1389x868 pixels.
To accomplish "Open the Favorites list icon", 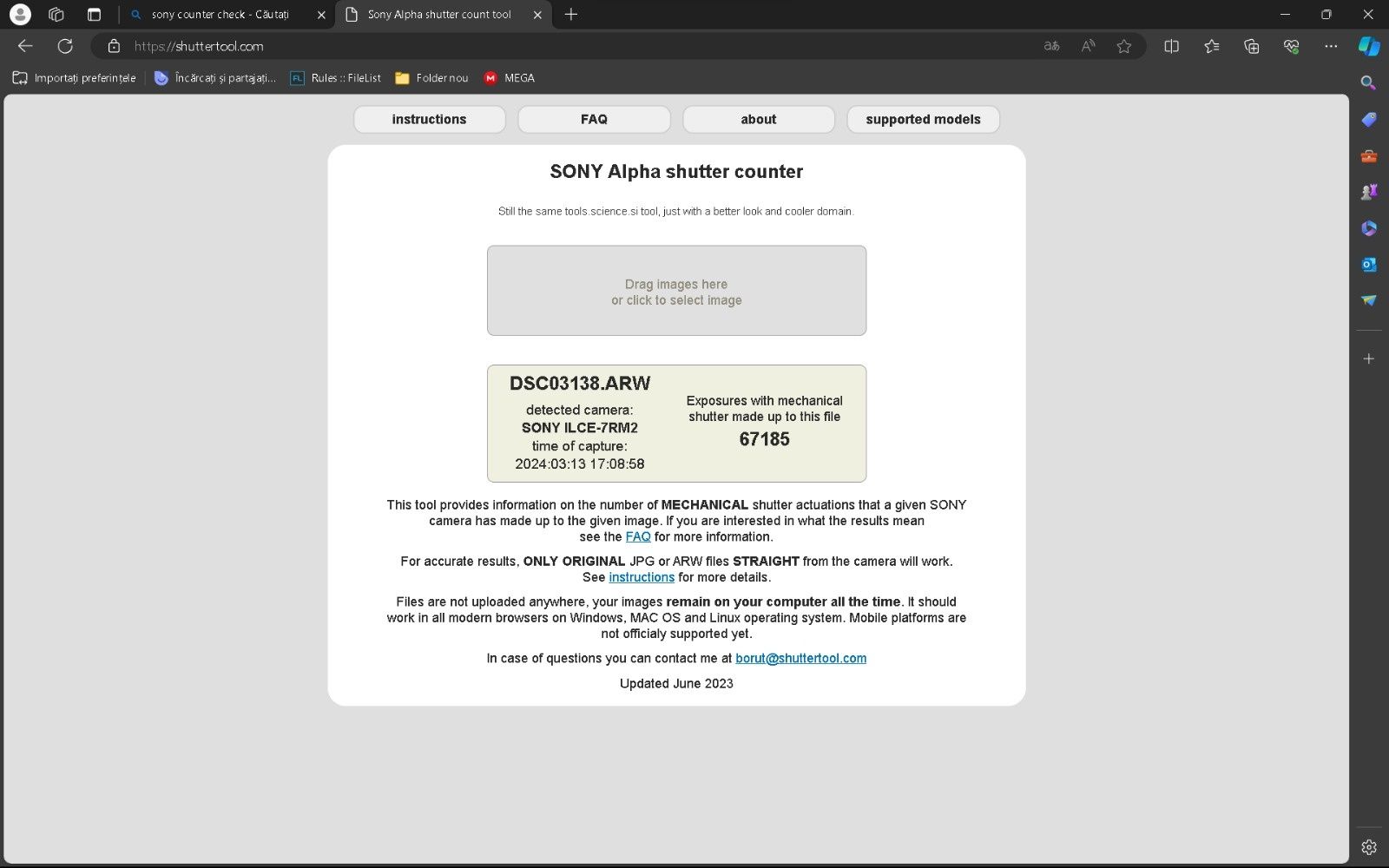I will (1212, 46).
